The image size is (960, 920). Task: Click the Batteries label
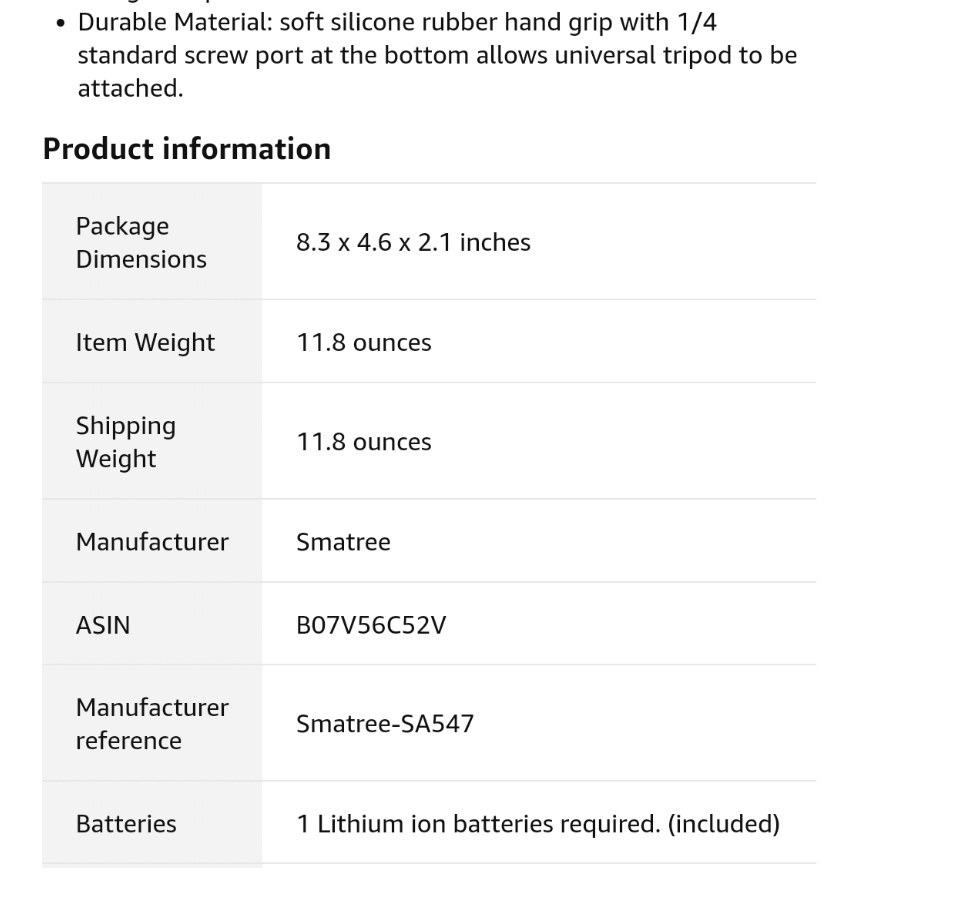126,824
